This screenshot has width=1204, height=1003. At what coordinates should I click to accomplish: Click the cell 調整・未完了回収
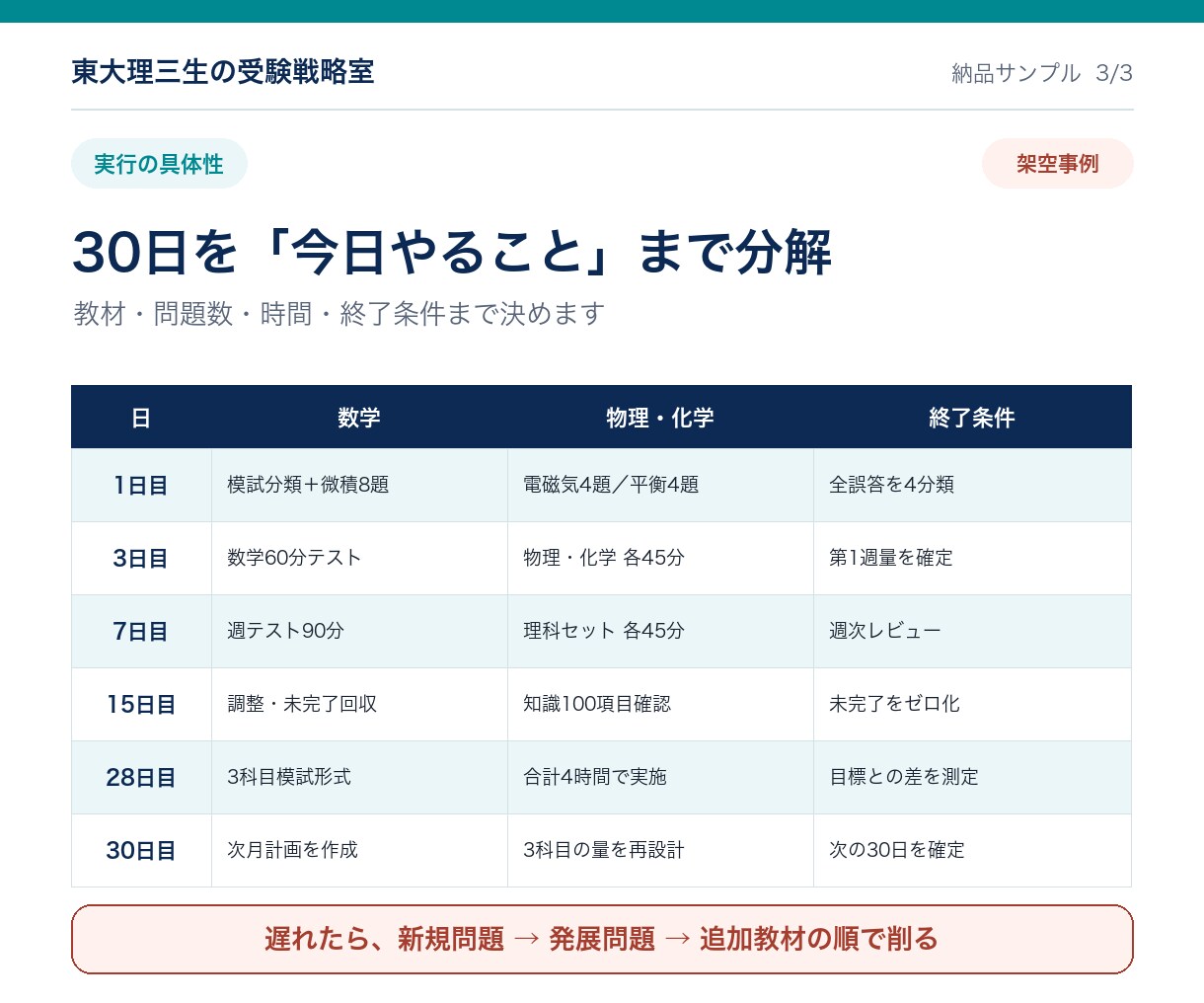(359, 705)
